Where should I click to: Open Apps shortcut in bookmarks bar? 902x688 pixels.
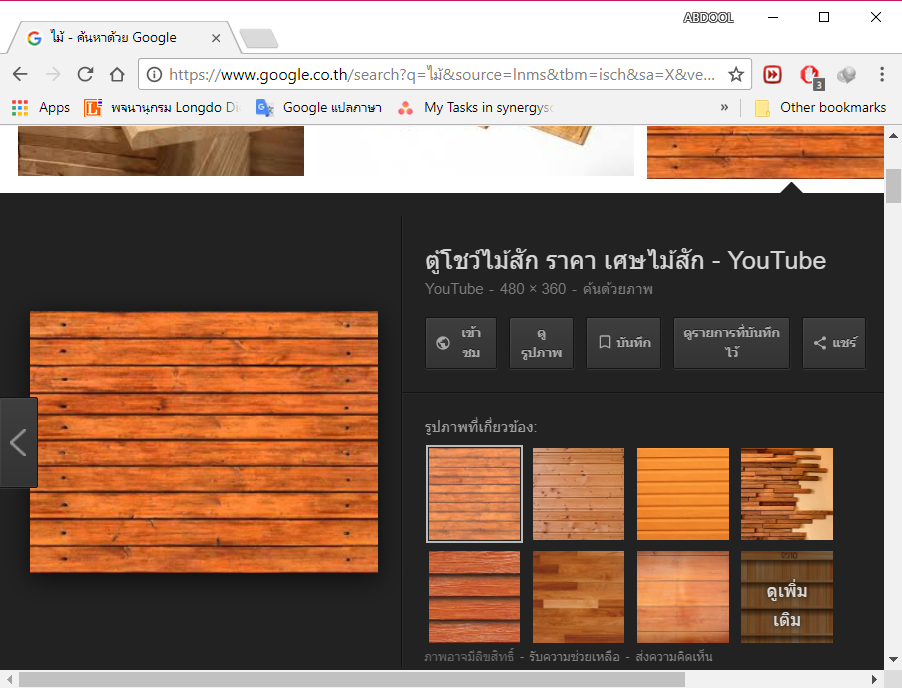tap(41, 107)
